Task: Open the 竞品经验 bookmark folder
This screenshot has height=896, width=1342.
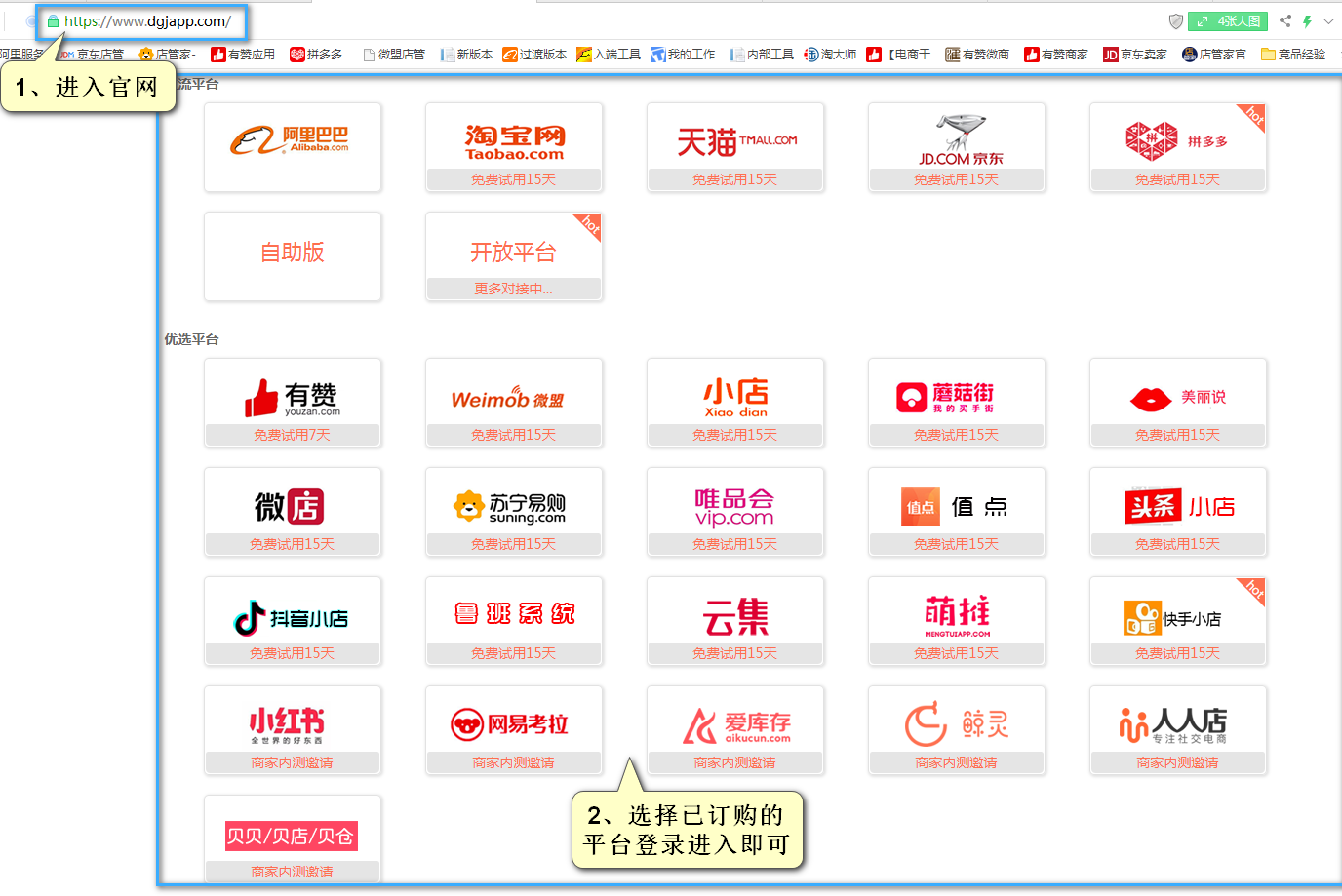Action: click(1293, 55)
